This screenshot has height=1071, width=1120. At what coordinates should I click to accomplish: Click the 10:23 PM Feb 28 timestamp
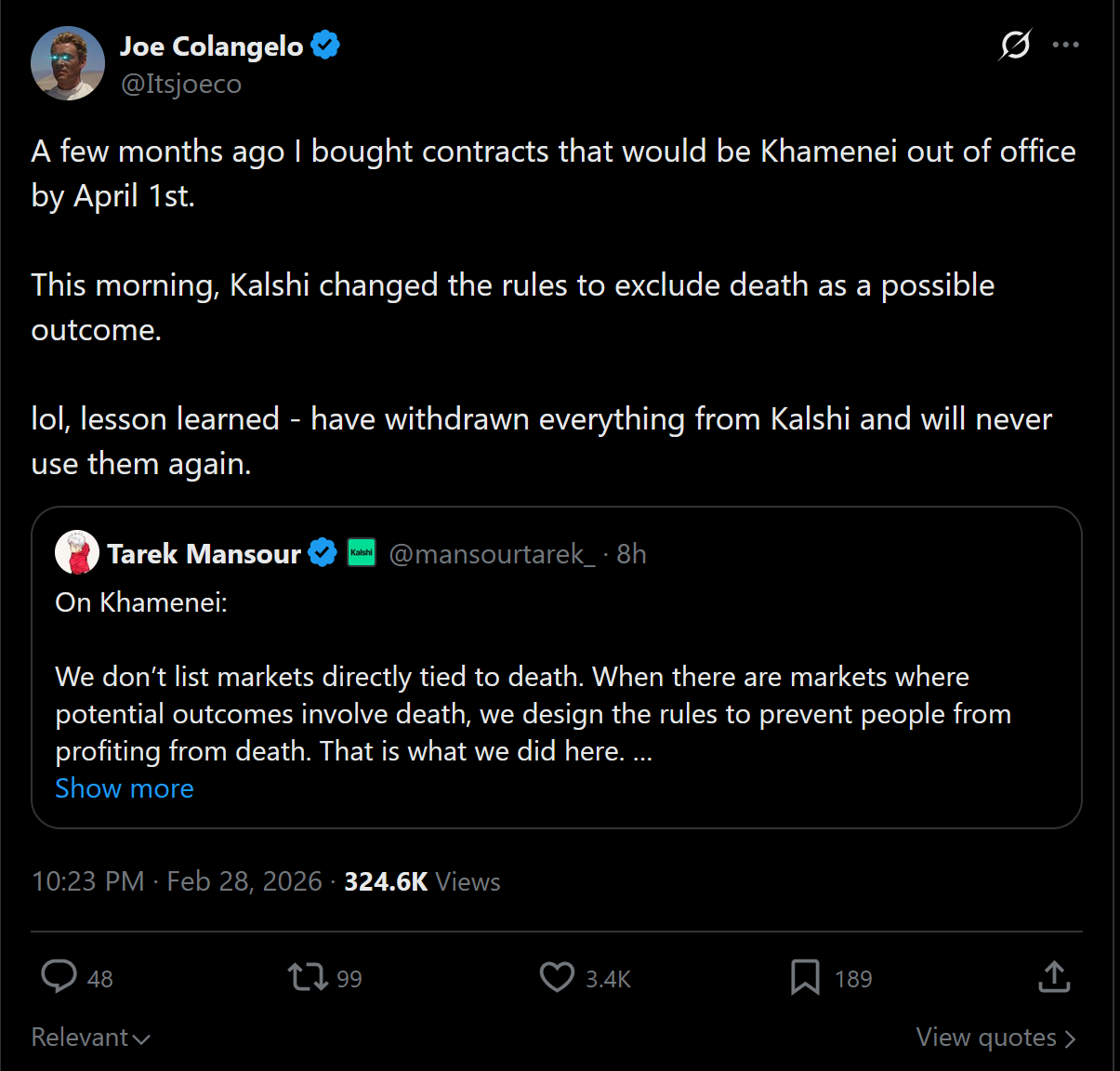click(x=177, y=881)
